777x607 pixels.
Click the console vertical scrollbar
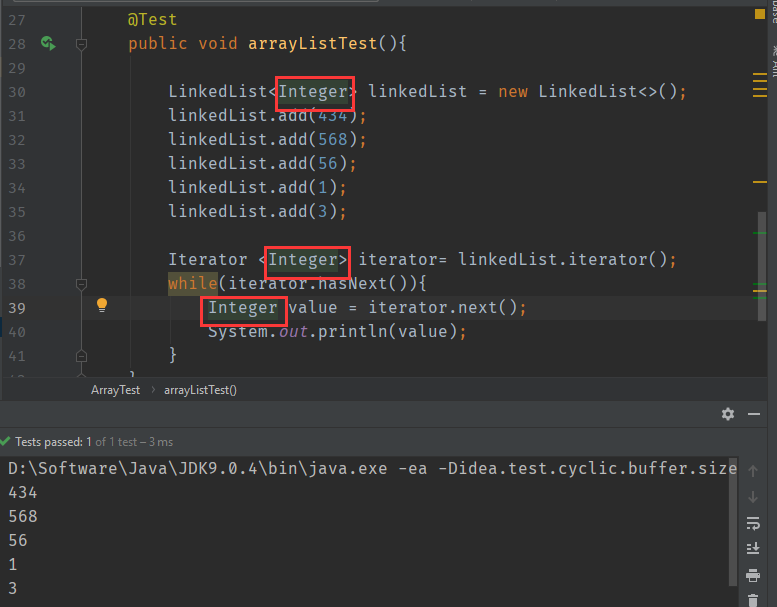click(733, 520)
